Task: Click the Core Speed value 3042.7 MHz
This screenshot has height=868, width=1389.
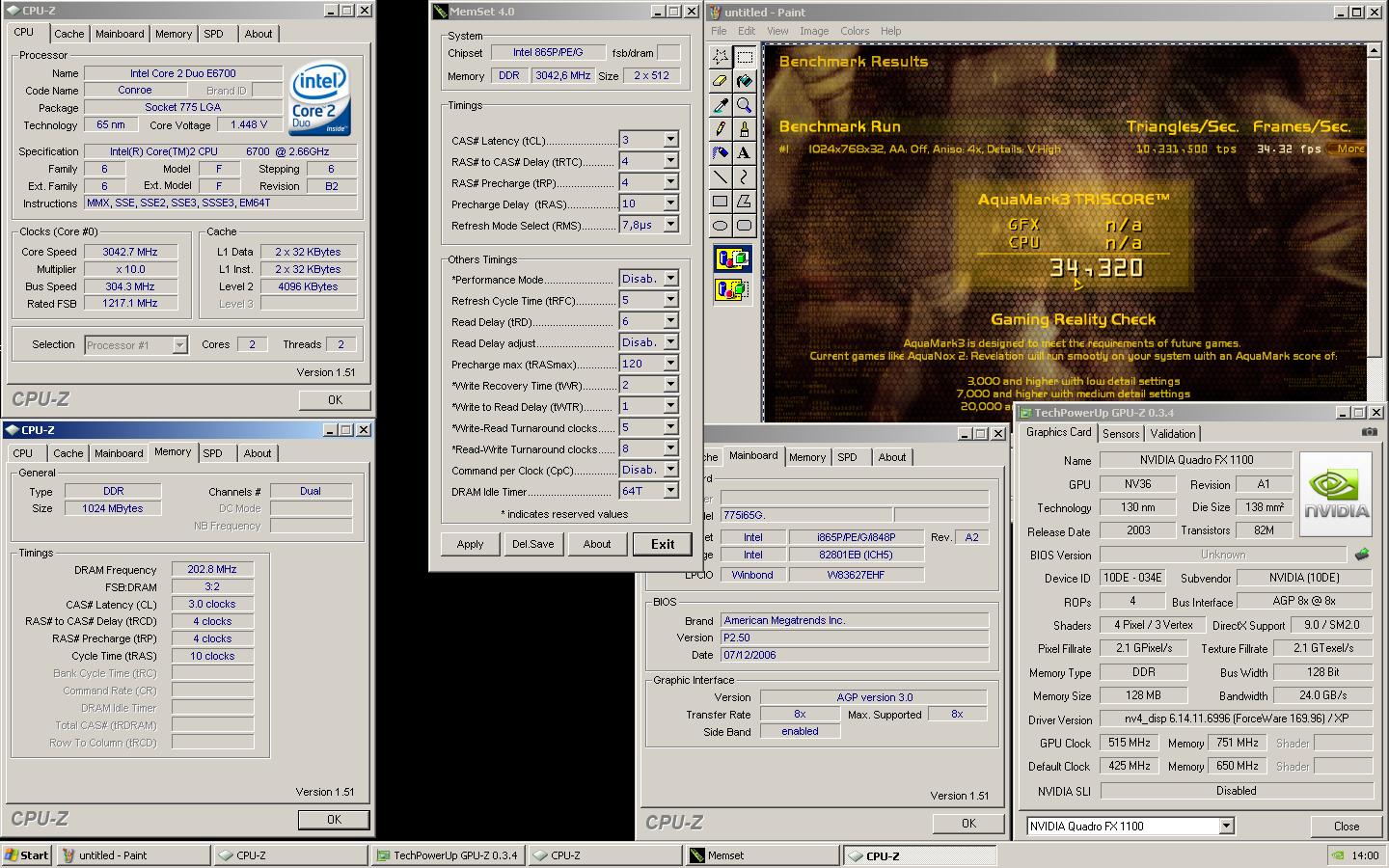Action: point(130,252)
